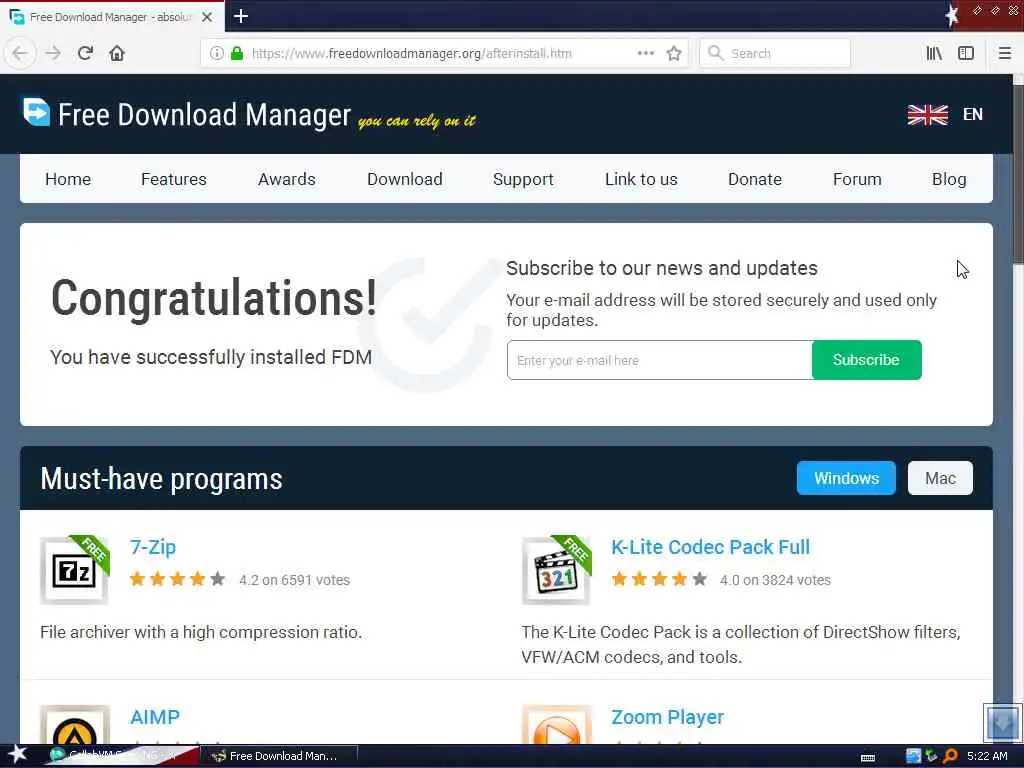Switch to Free Download Man... taskbar item
1024x768 pixels.
[278, 756]
